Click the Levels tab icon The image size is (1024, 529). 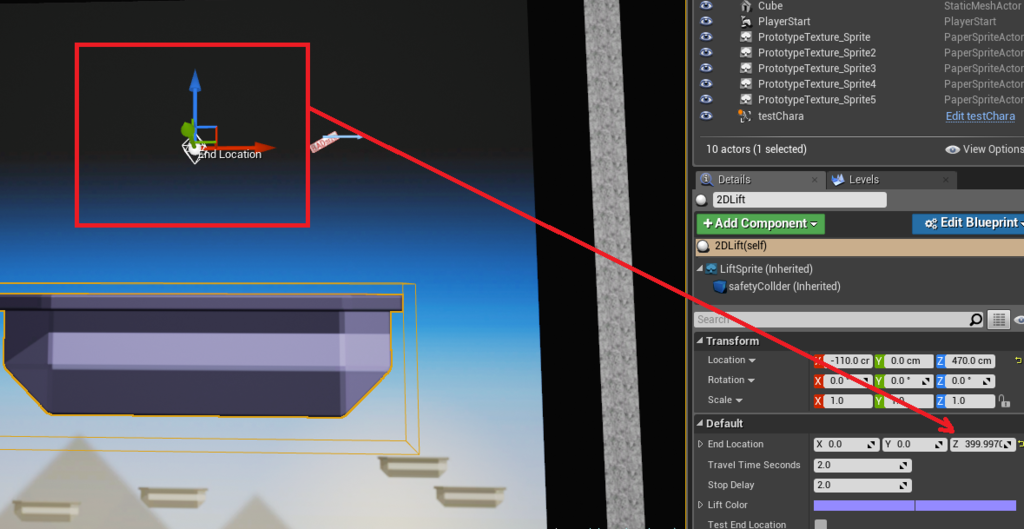coord(838,180)
